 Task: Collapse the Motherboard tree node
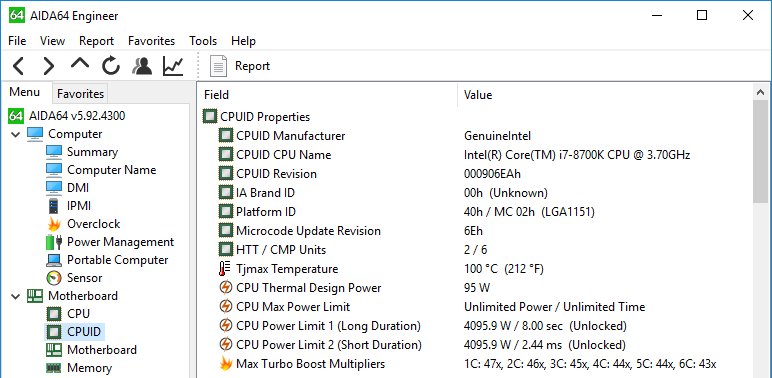tap(16, 296)
